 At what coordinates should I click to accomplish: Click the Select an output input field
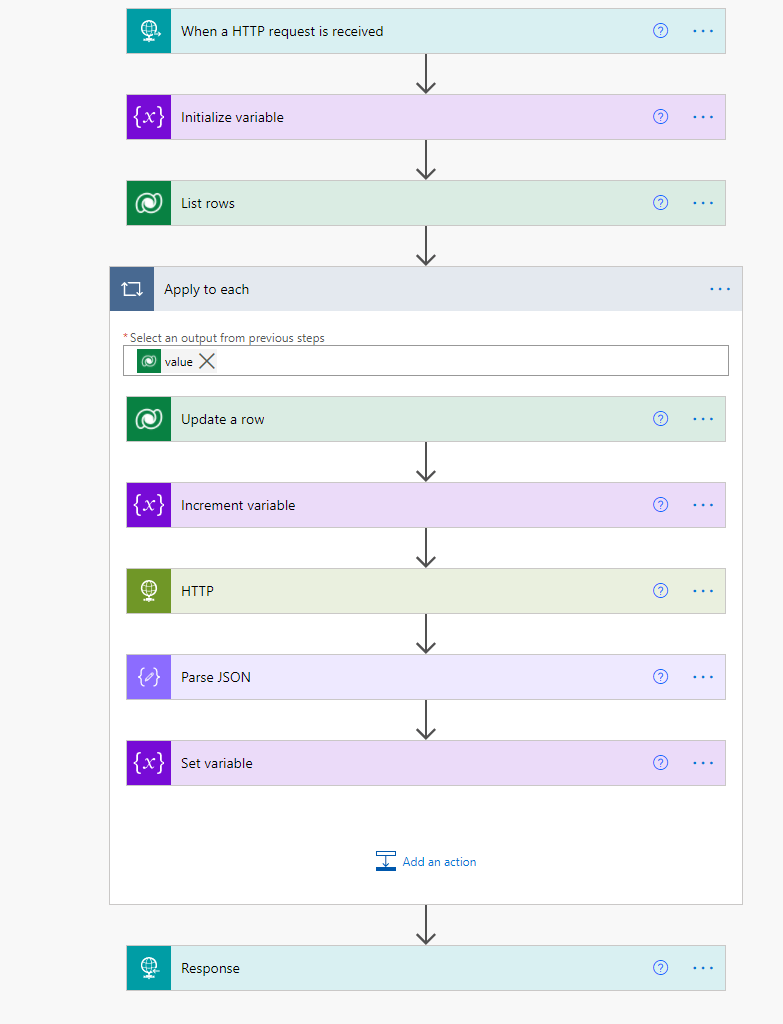[470, 361]
